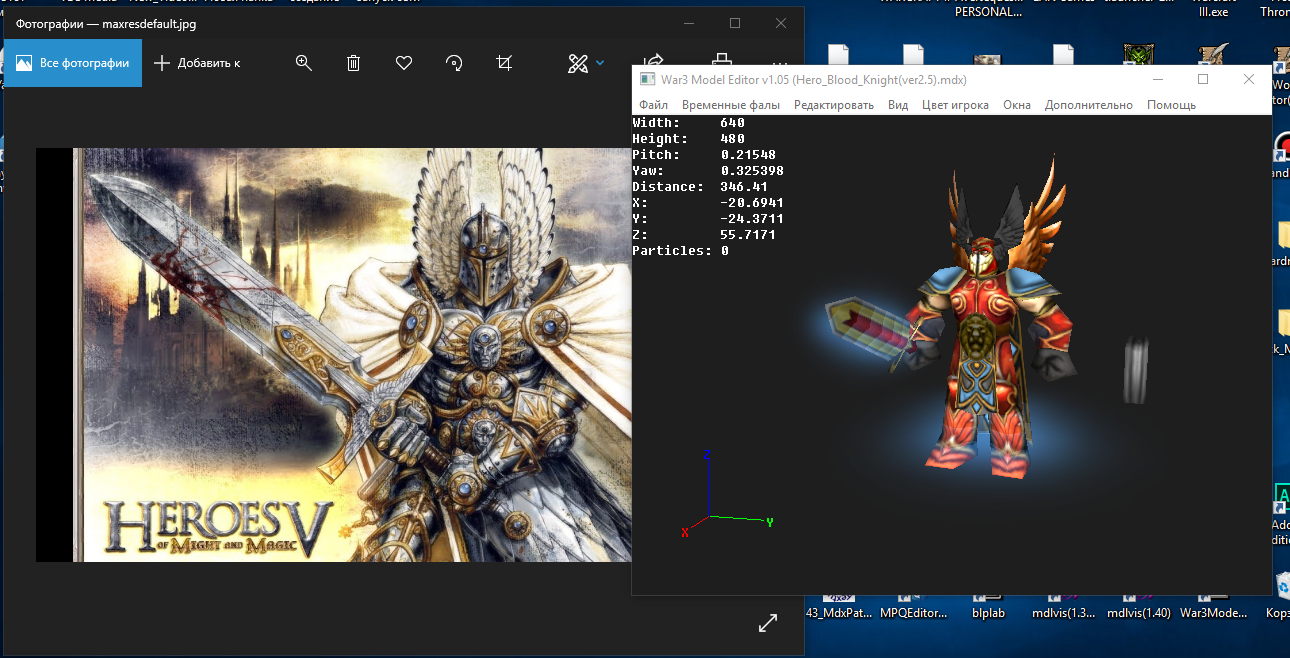
Task: Minimize the War3 Model Editor window
Action: tap(1157, 79)
